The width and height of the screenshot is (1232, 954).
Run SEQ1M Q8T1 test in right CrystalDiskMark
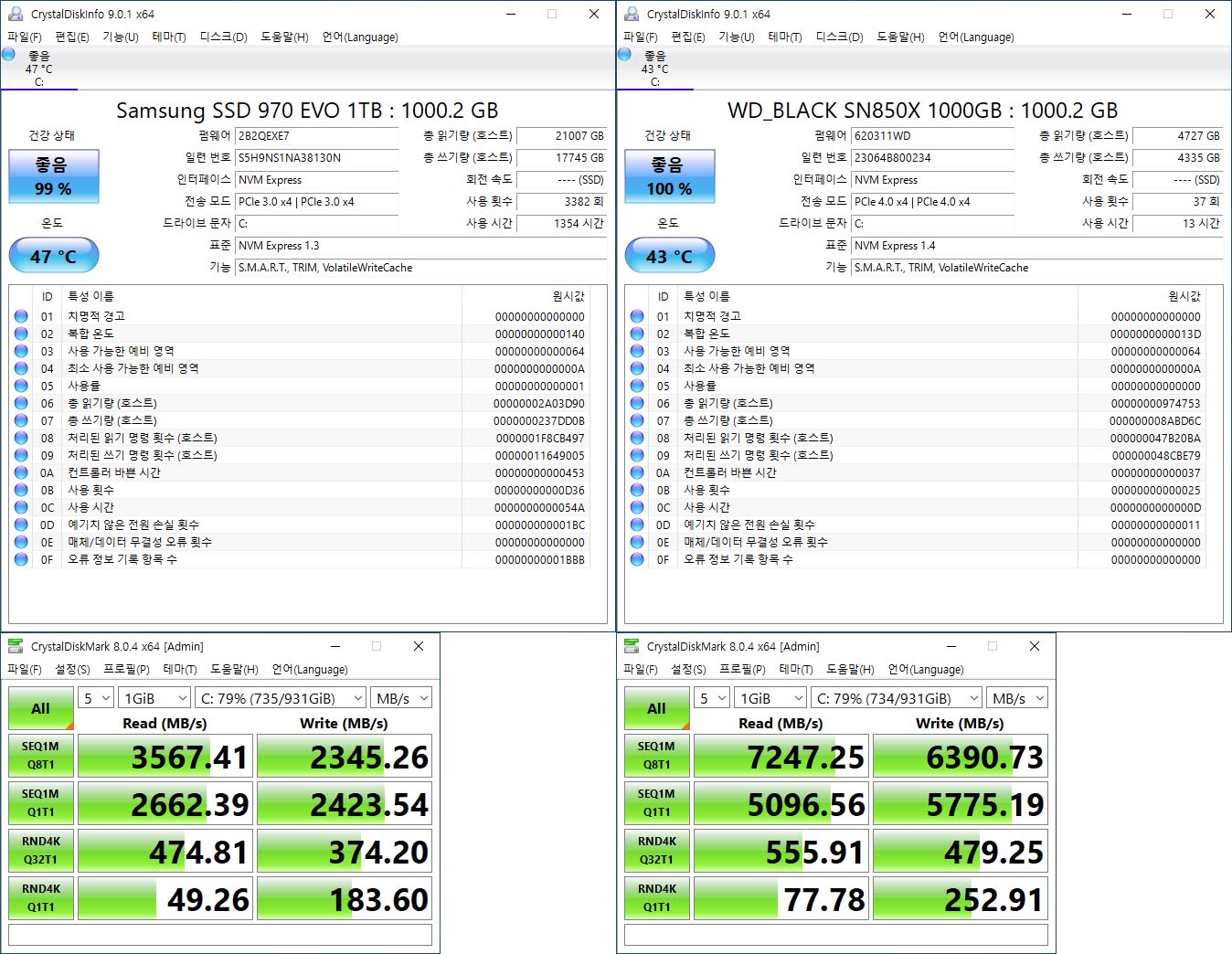point(656,756)
